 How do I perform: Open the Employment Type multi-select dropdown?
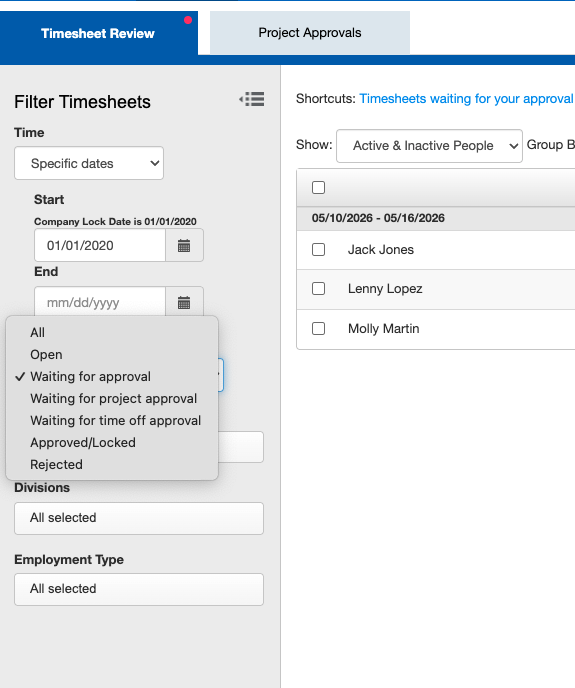(x=139, y=589)
